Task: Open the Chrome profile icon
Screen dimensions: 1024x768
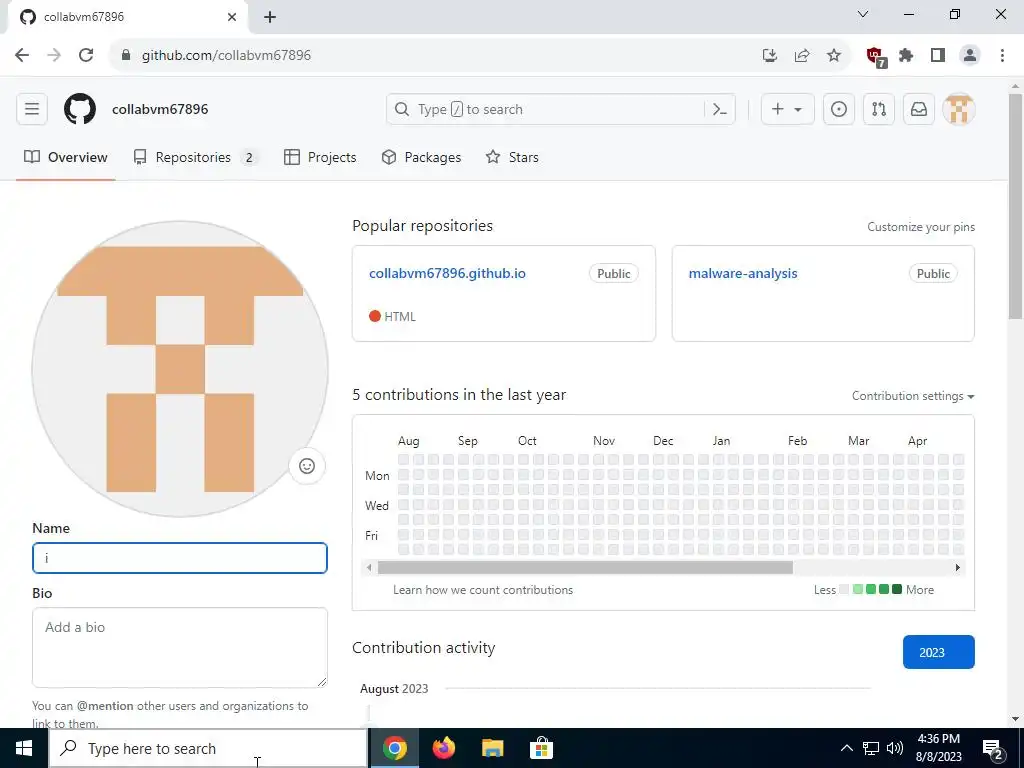Action: point(970,55)
